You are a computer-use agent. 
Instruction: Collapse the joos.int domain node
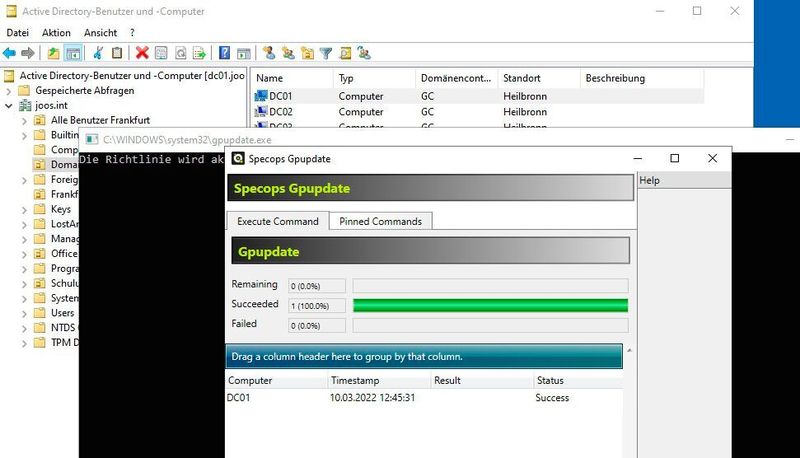tap(9, 106)
